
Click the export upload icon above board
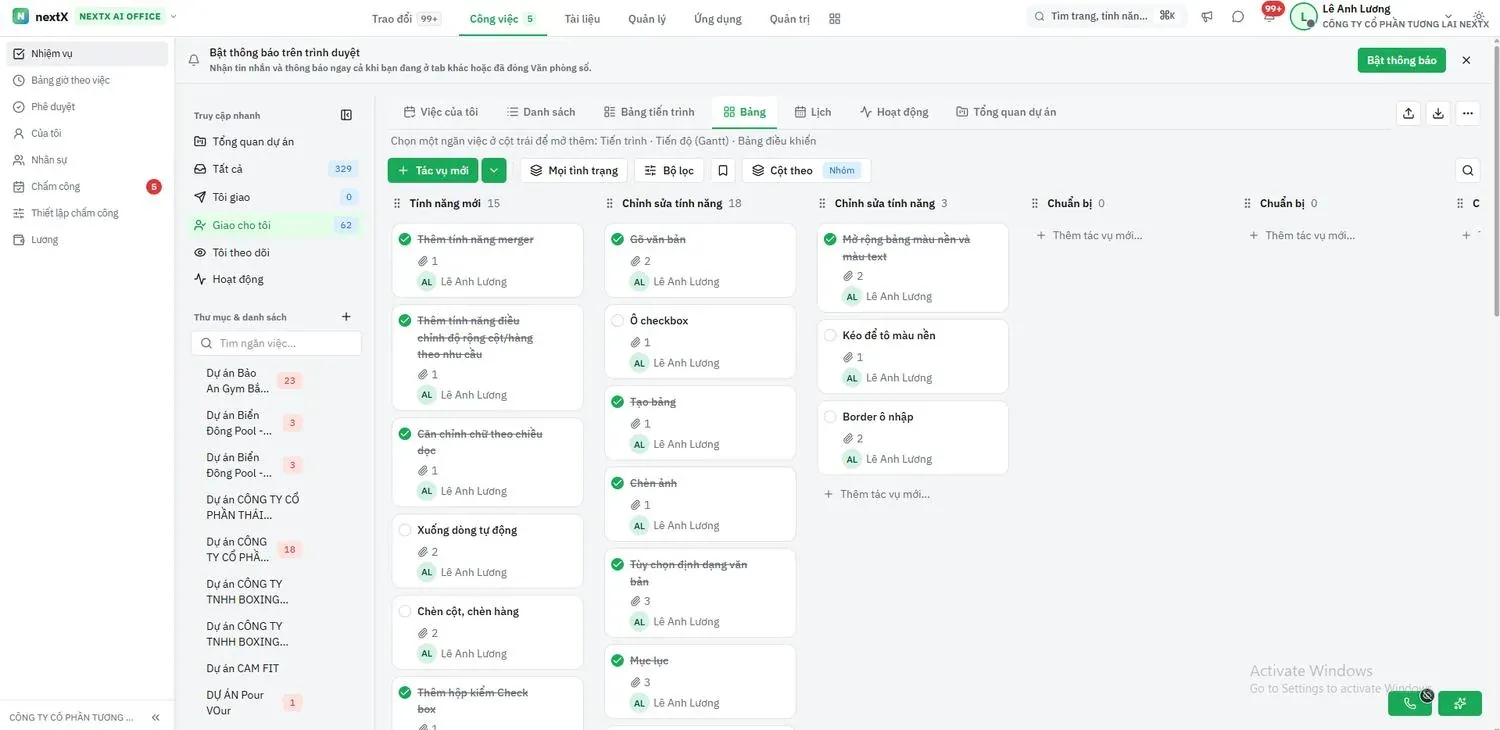(x=1408, y=113)
